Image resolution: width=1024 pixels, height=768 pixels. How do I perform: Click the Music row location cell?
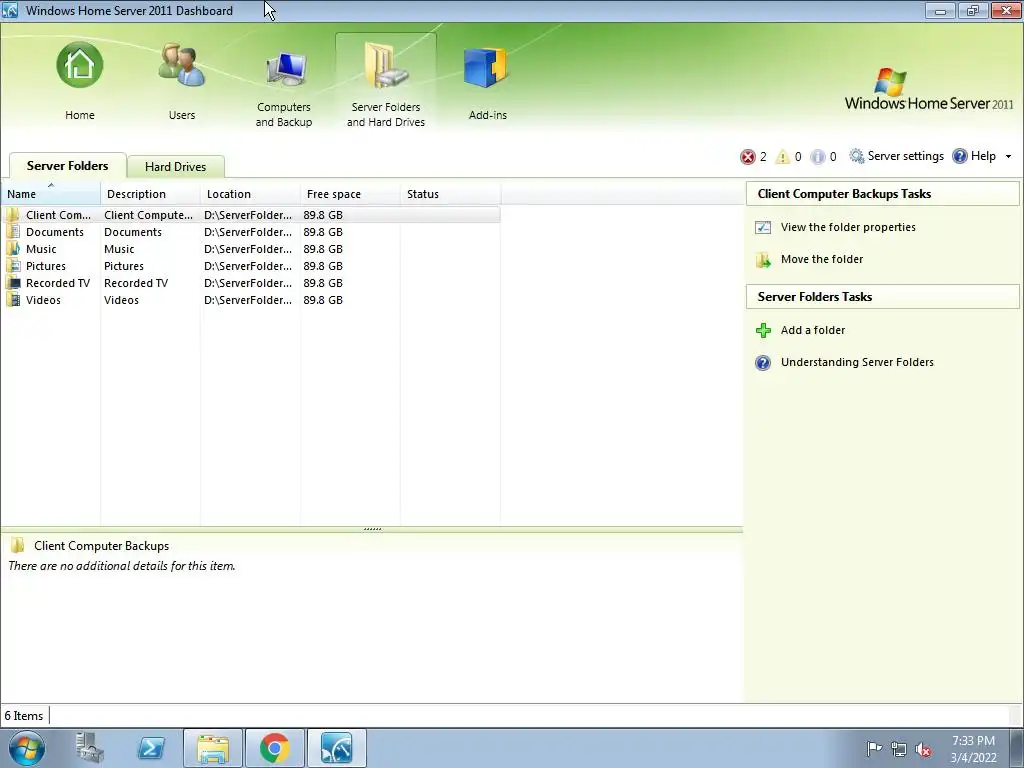pos(248,249)
